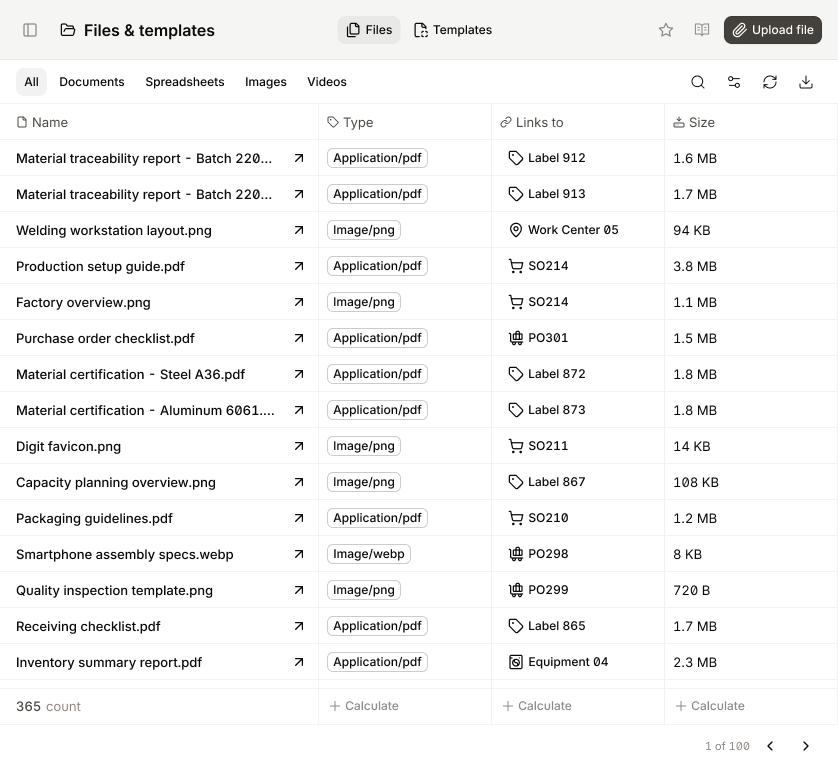Open the Equipment 04 link
The width and height of the screenshot is (838, 768).
point(558,662)
